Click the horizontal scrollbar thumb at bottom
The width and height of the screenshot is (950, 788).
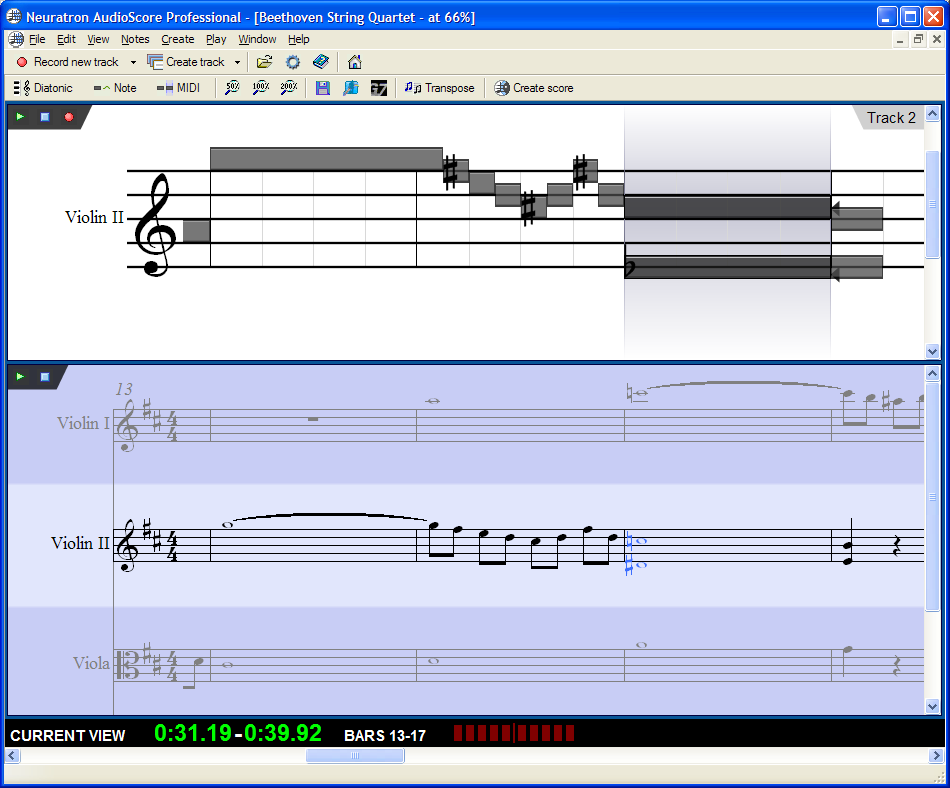(355, 756)
